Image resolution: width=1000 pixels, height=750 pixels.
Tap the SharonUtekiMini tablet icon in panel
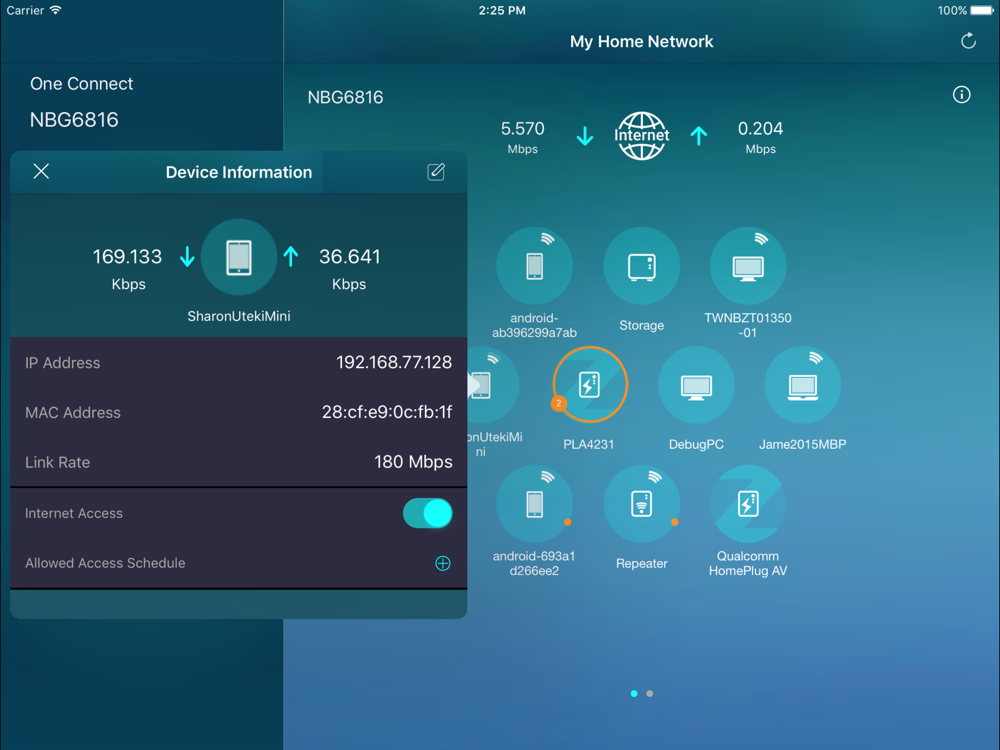tap(238, 257)
